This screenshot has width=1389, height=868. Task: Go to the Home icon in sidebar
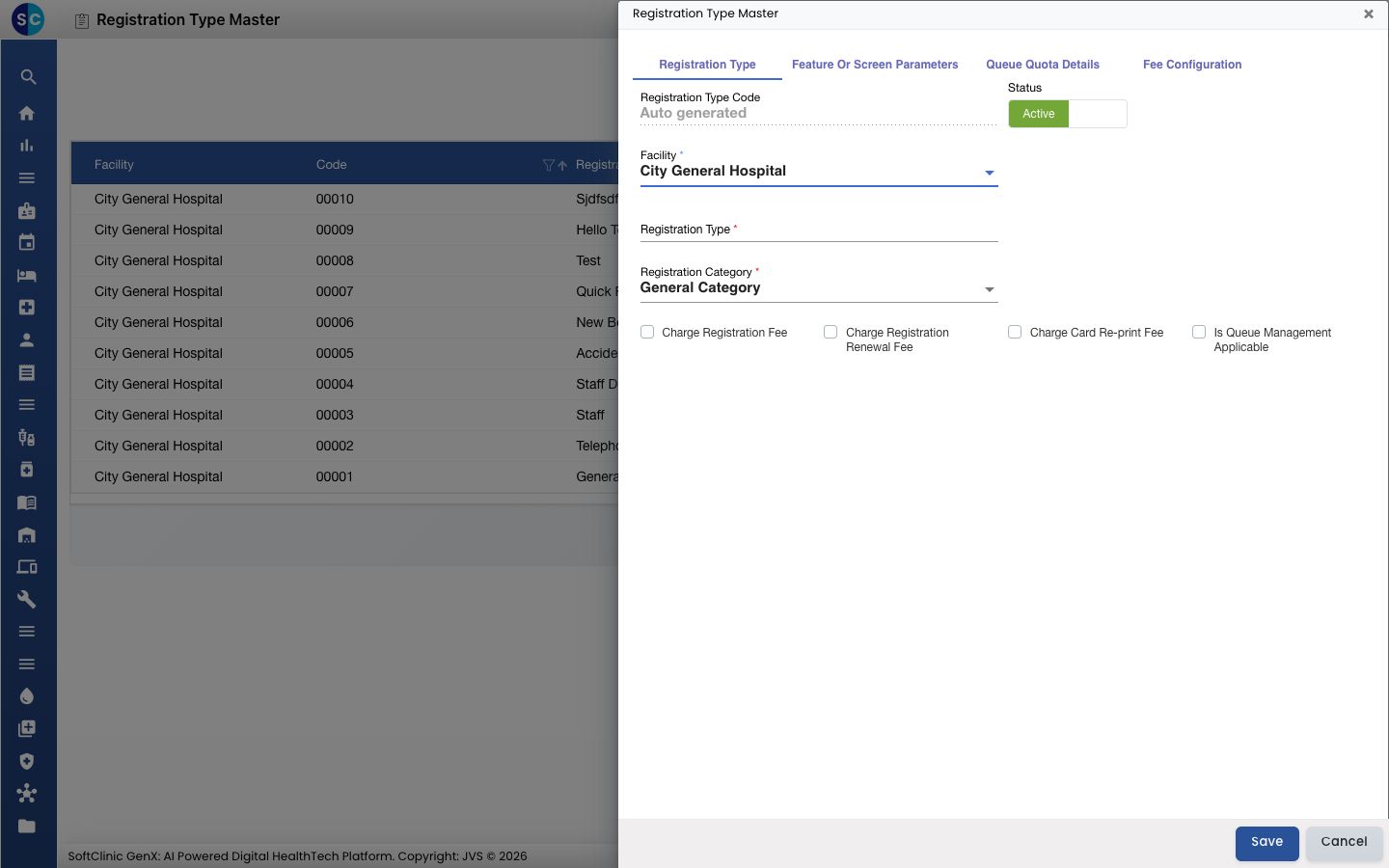27,113
